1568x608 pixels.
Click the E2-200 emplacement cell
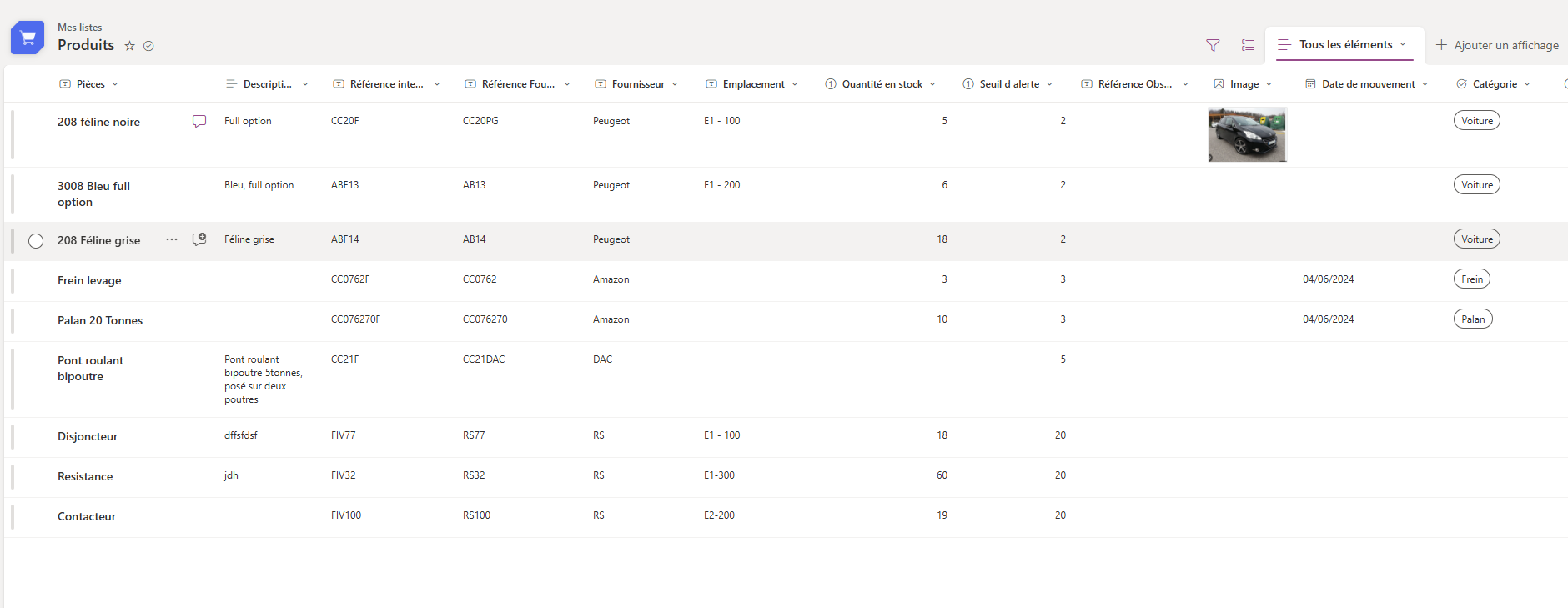tap(719, 515)
